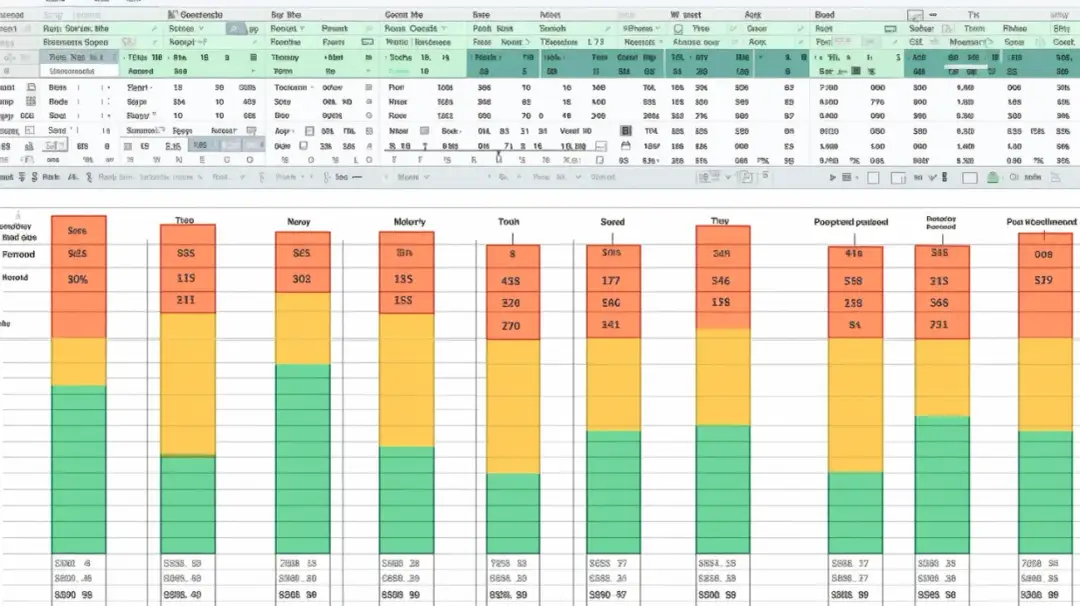Toggle the checkbox beside Ntow label

(425, 131)
